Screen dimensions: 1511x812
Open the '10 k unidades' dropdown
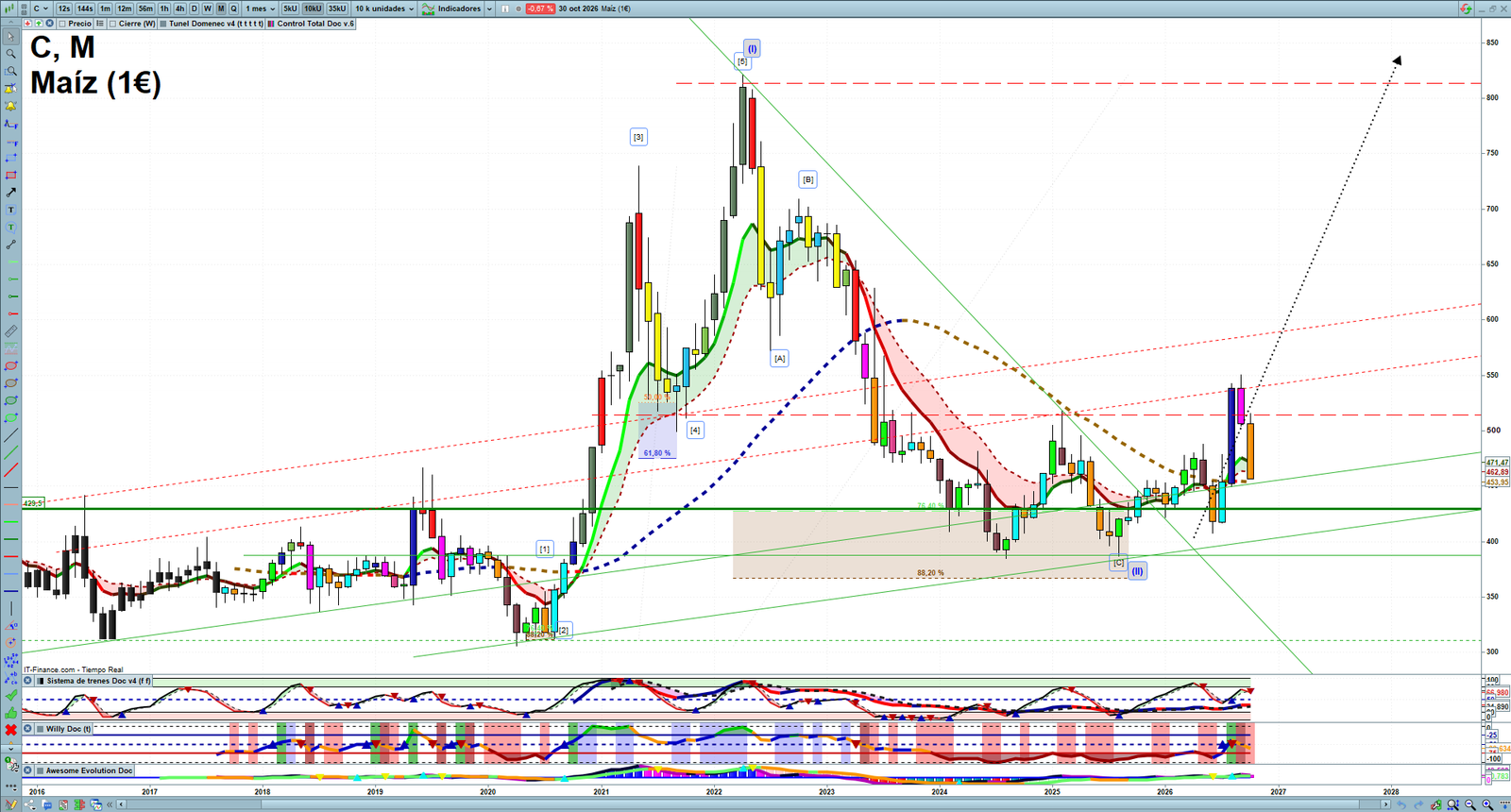(x=384, y=8)
